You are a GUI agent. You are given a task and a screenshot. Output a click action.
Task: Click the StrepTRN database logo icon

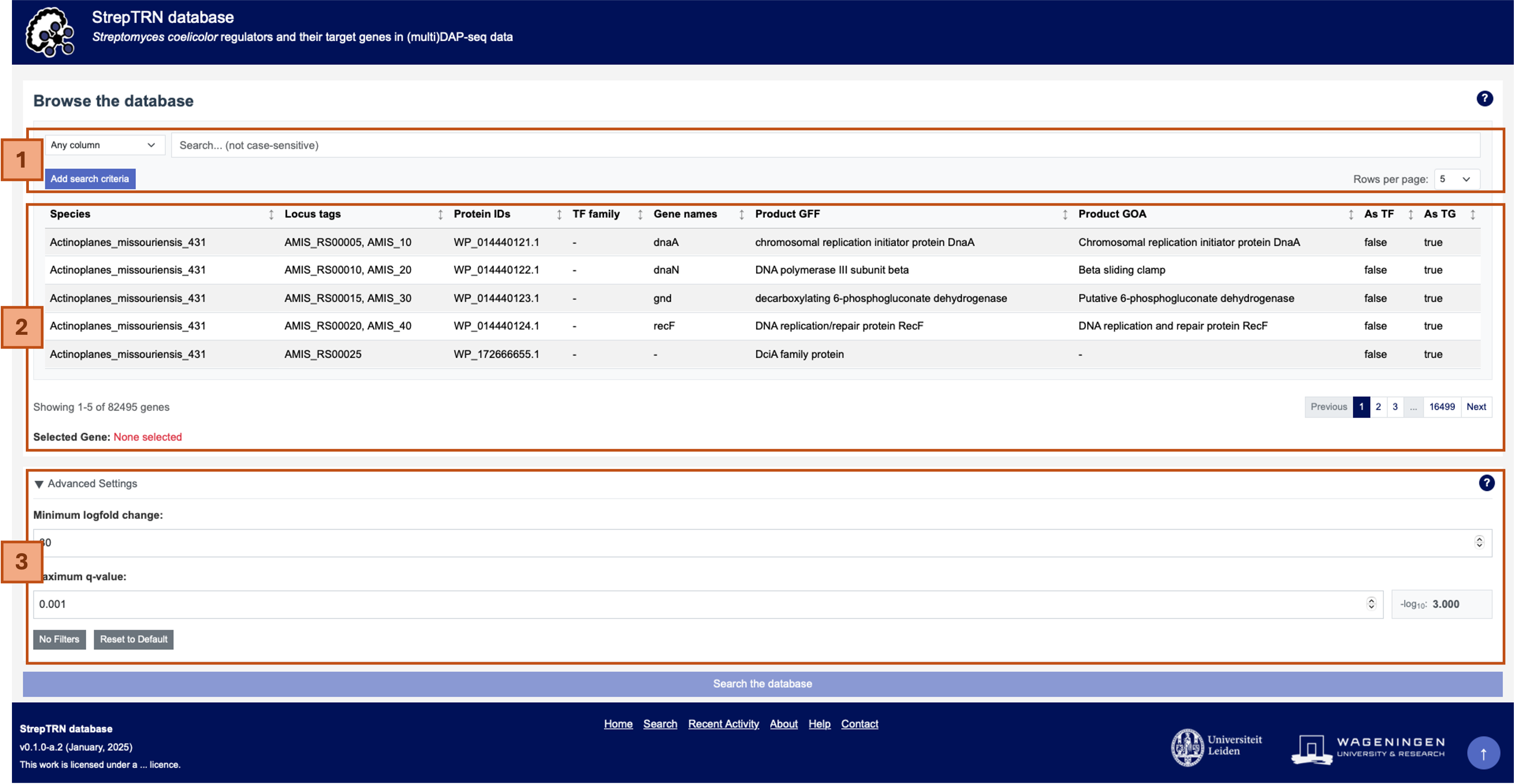coord(50,32)
